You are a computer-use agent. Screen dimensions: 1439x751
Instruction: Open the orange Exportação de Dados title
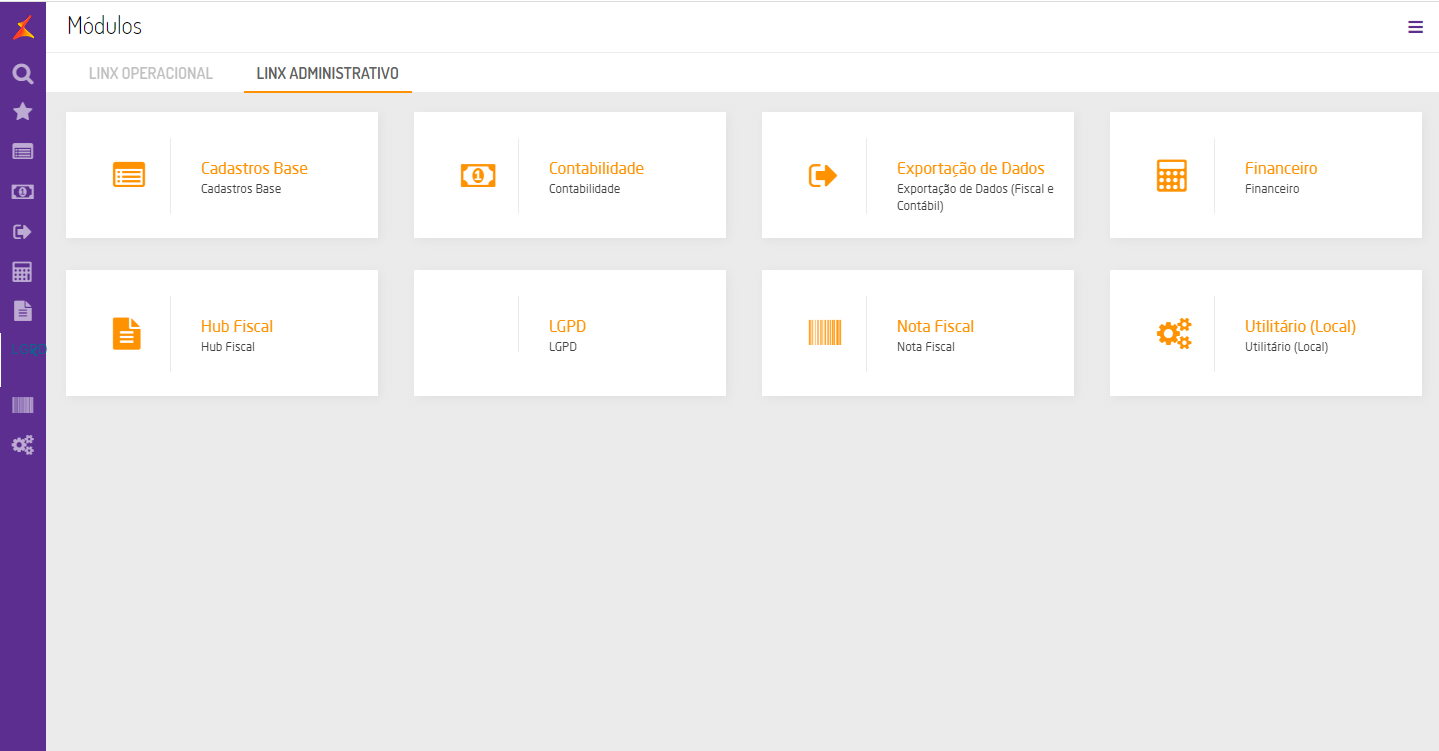971,168
